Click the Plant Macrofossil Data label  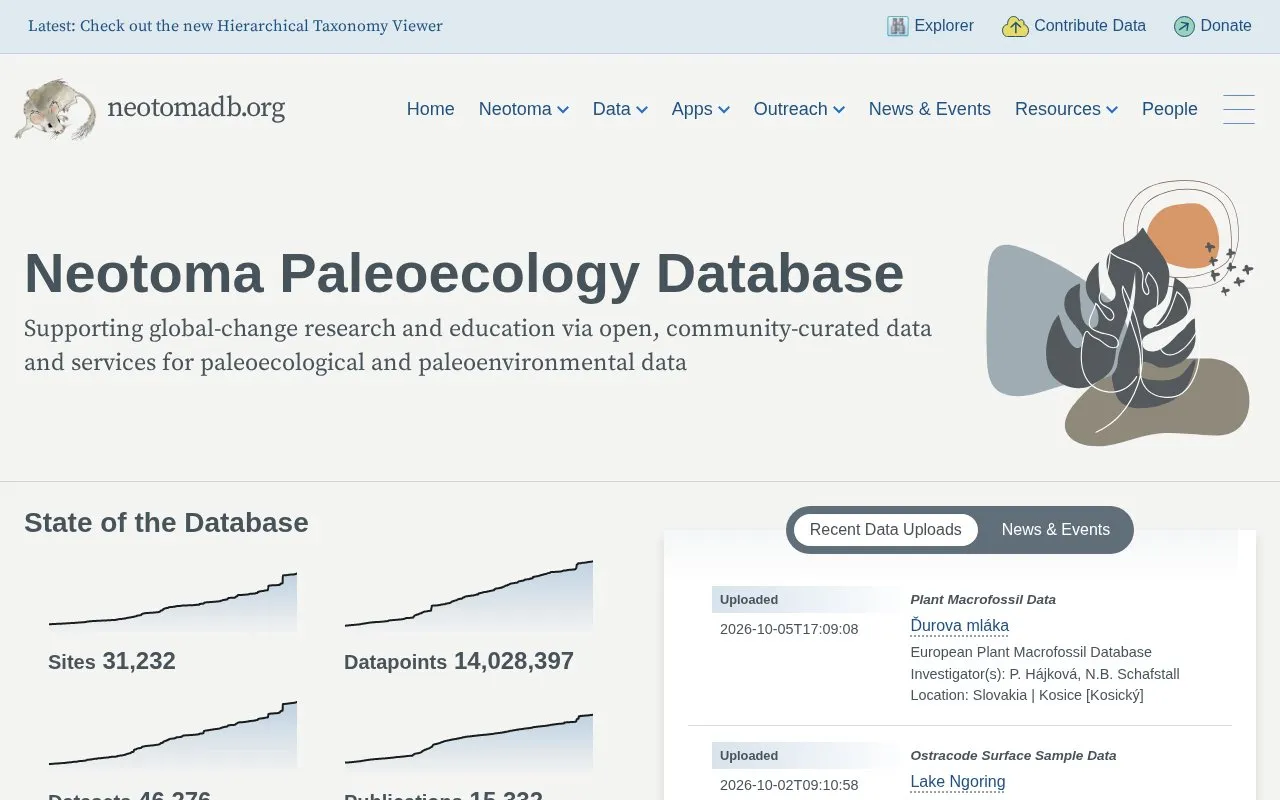tap(983, 600)
